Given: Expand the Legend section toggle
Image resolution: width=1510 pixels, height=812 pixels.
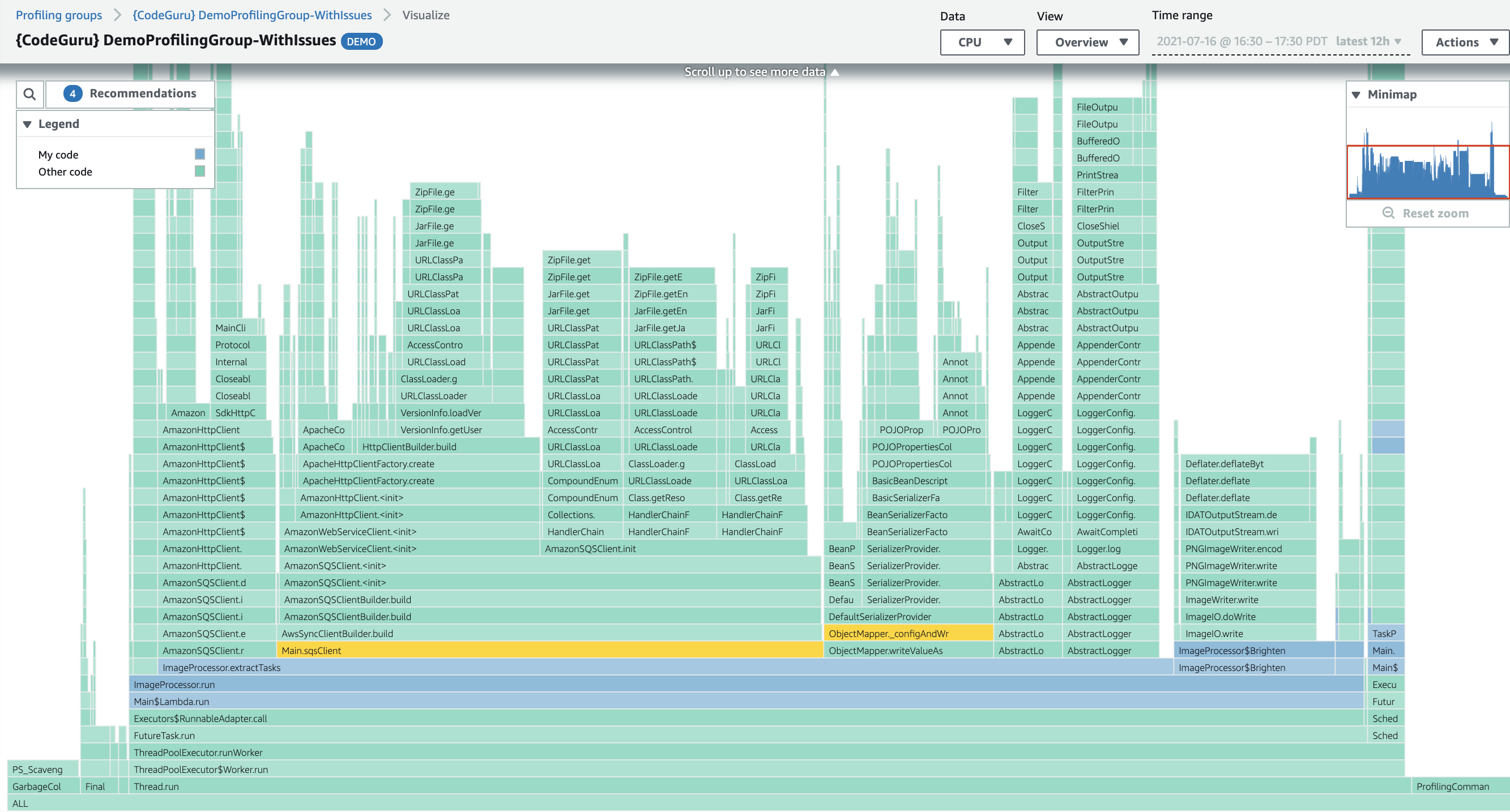Looking at the screenshot, I should [28, 123].
